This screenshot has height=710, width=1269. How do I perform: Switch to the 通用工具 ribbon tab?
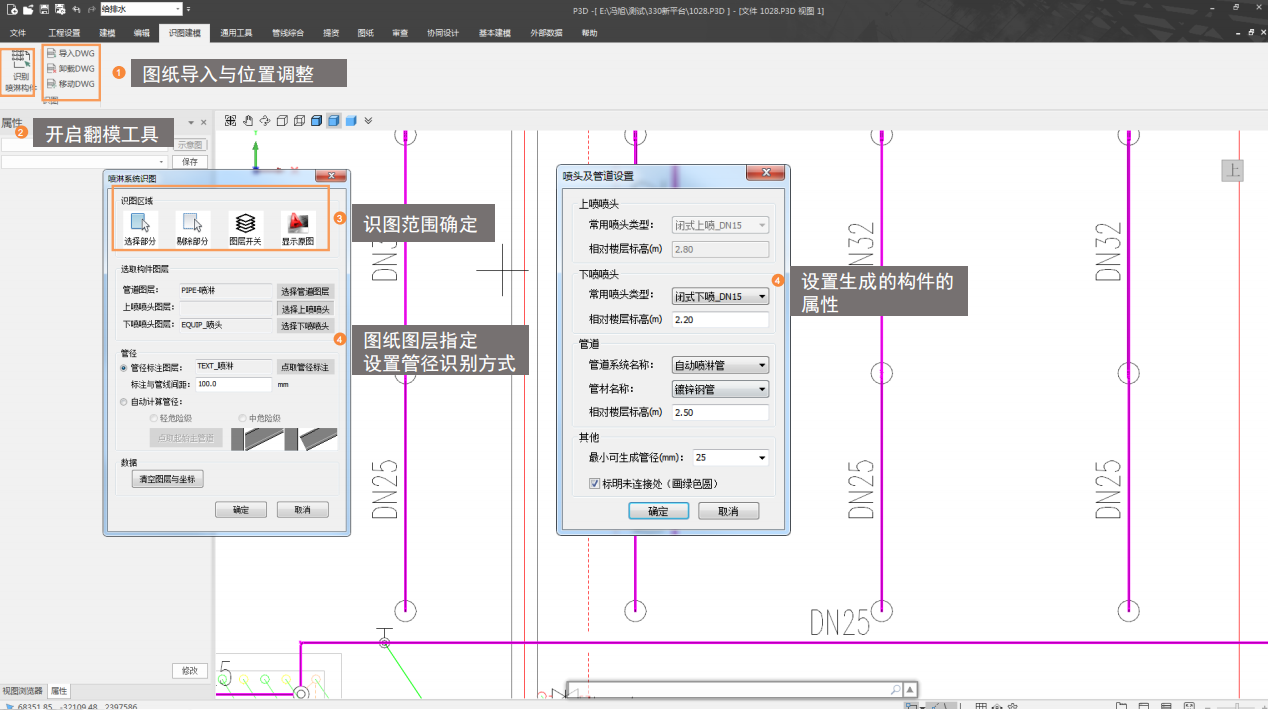(236, 33)
